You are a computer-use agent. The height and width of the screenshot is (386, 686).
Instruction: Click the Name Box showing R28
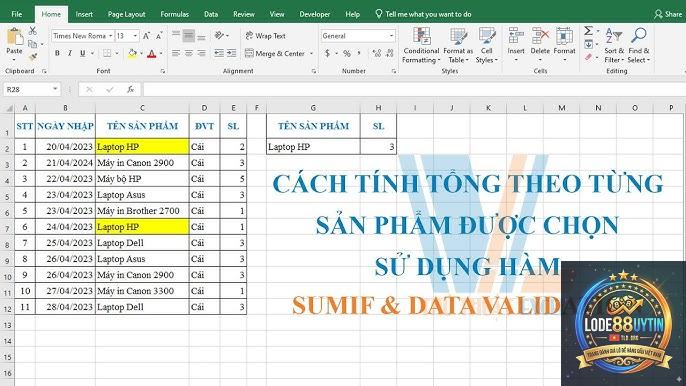click(32, 89)
